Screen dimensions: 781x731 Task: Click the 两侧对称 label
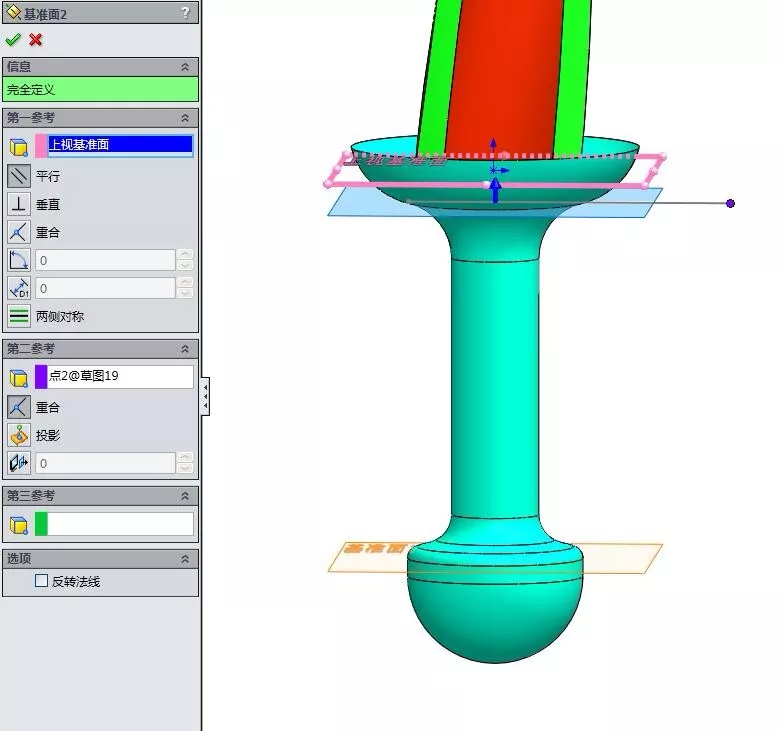click(x=60, y=317)
